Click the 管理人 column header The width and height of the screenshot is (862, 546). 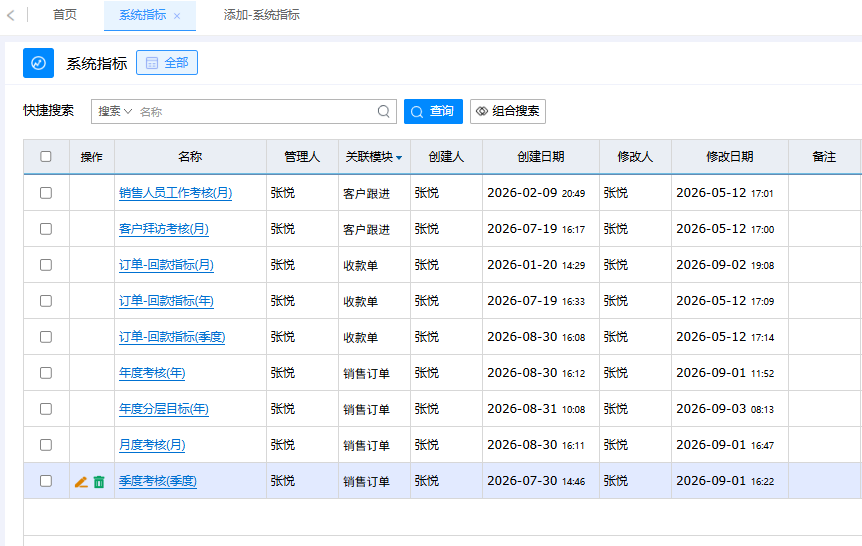tap(302, 157)
